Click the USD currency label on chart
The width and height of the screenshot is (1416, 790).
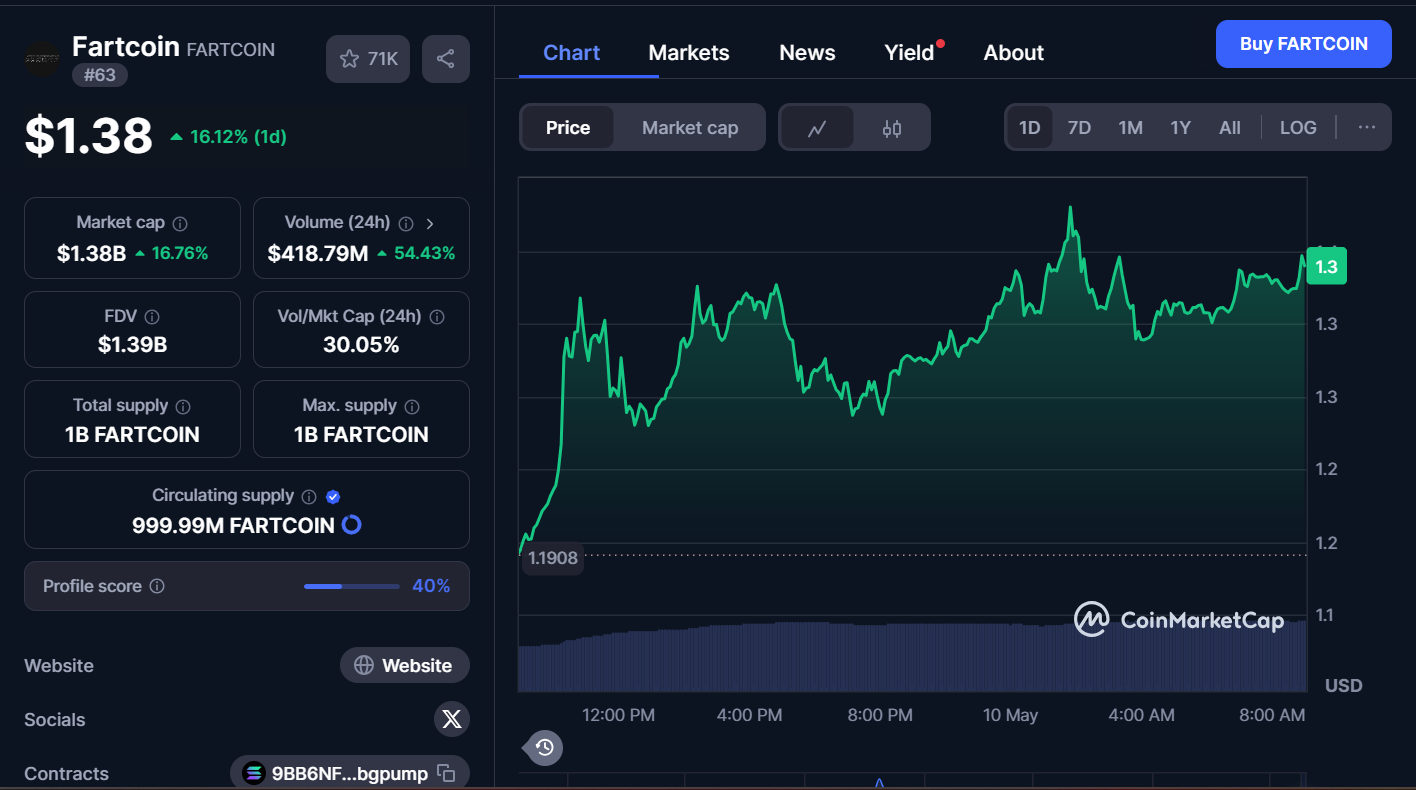(x=1343, y=685)
